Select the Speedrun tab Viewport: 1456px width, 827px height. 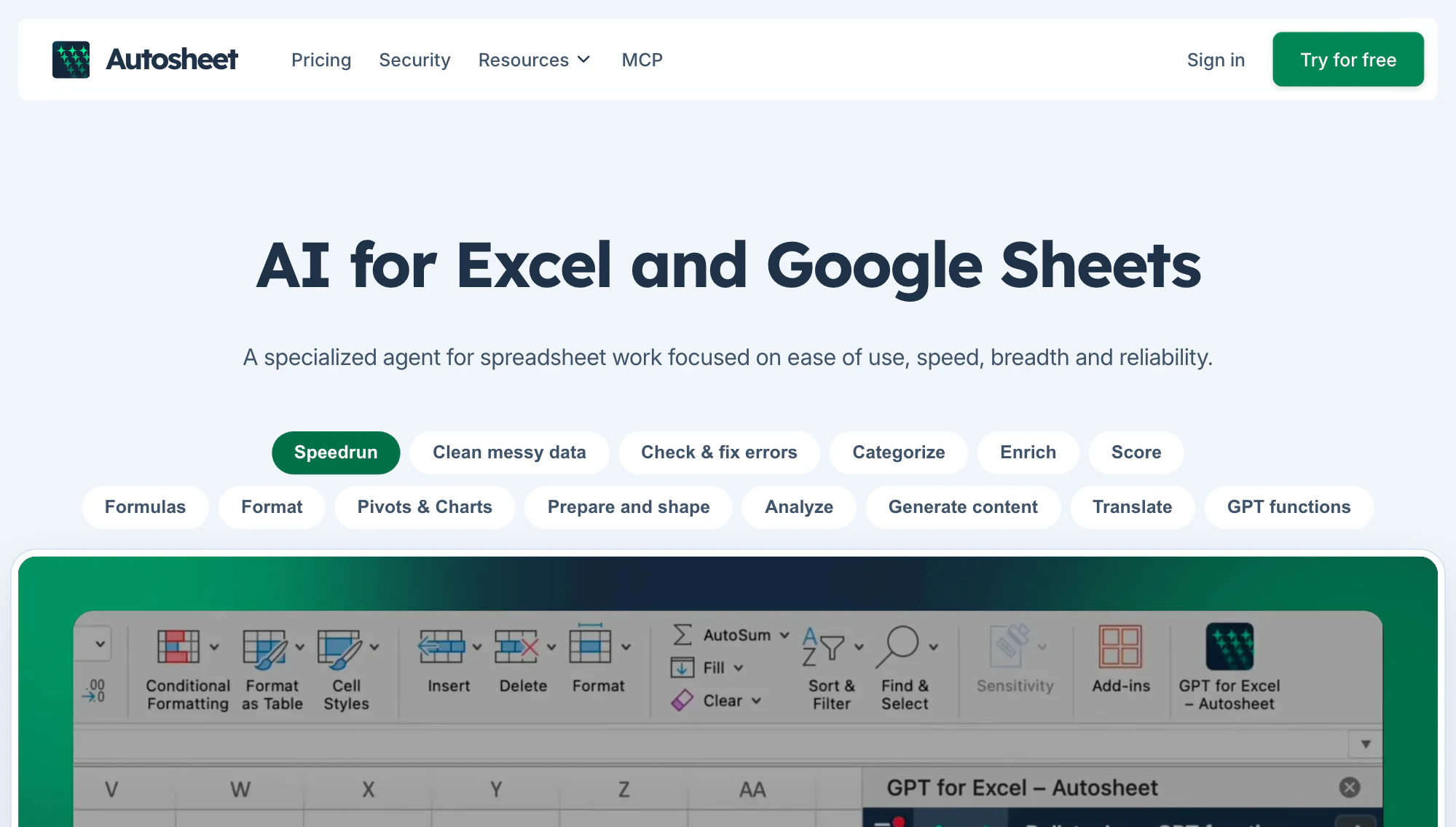point(336,452)
